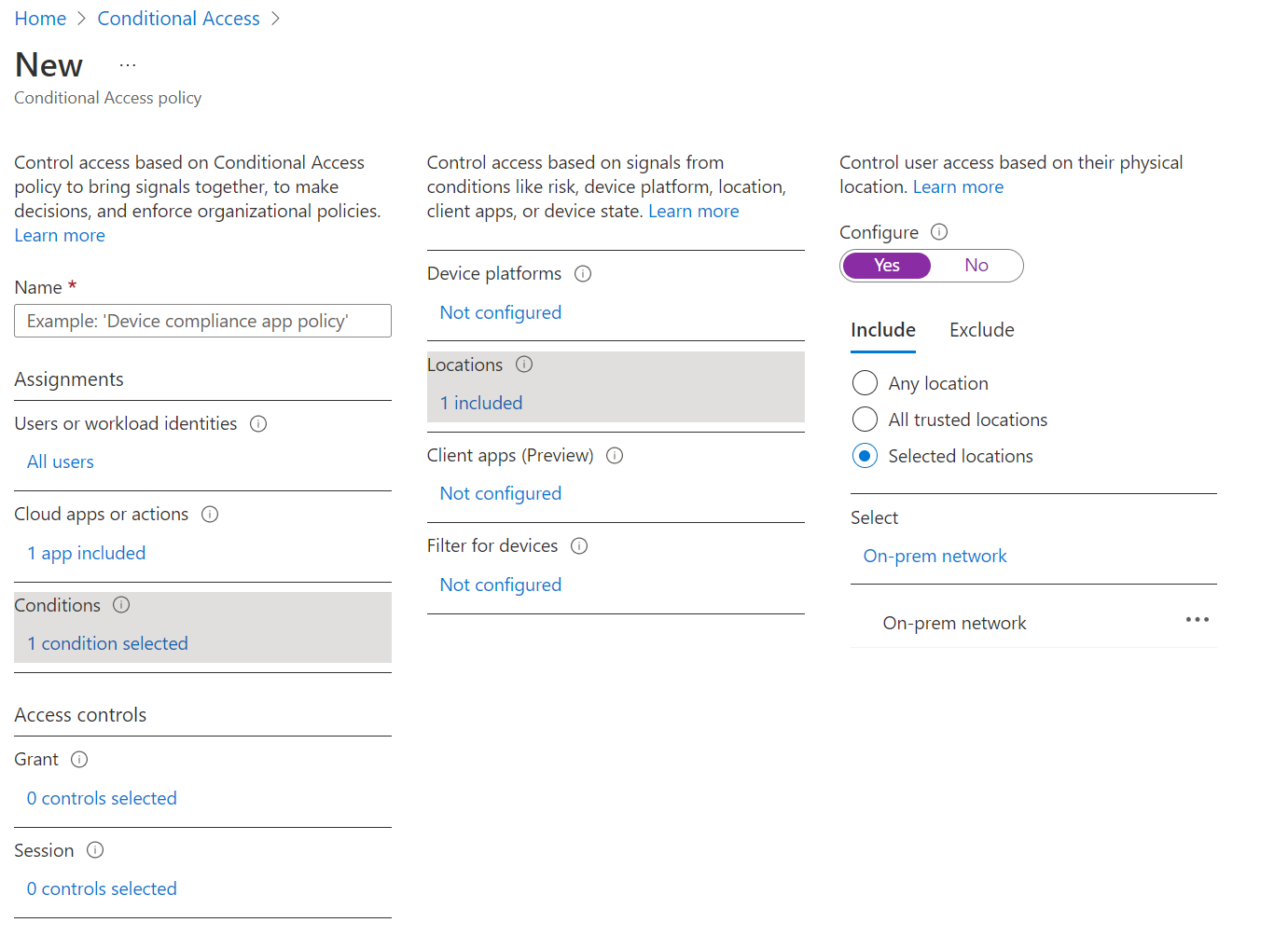Set Configure toggle to No

(976, 266)
